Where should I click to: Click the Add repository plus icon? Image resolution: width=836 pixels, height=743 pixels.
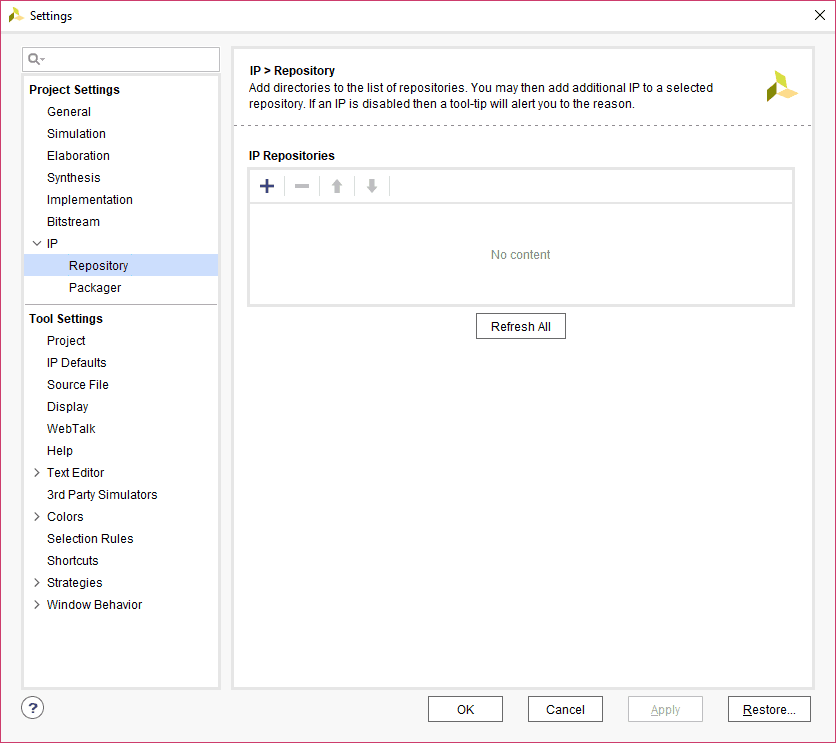tap(267, 186)
